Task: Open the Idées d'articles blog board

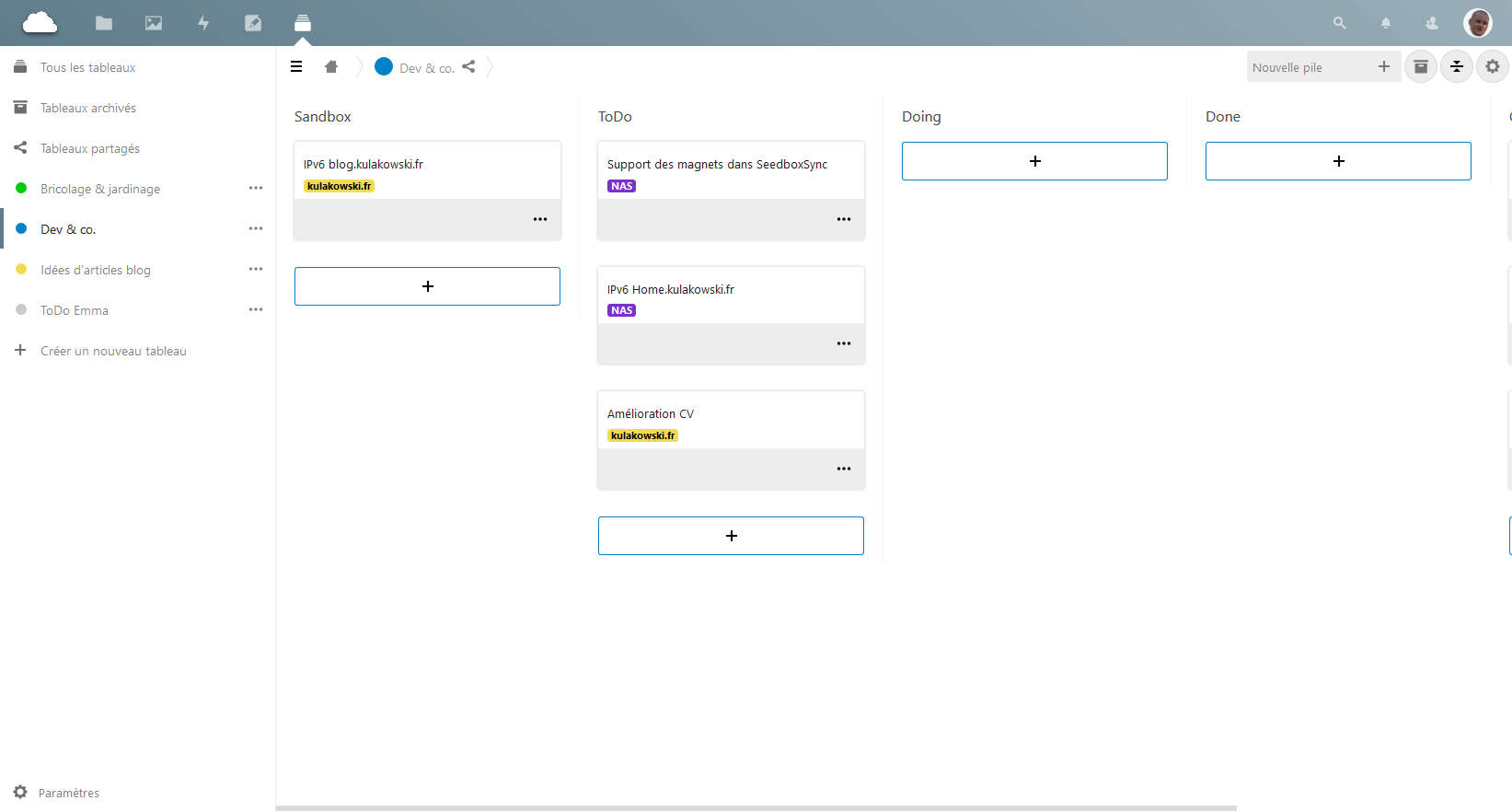Action: 96,270
